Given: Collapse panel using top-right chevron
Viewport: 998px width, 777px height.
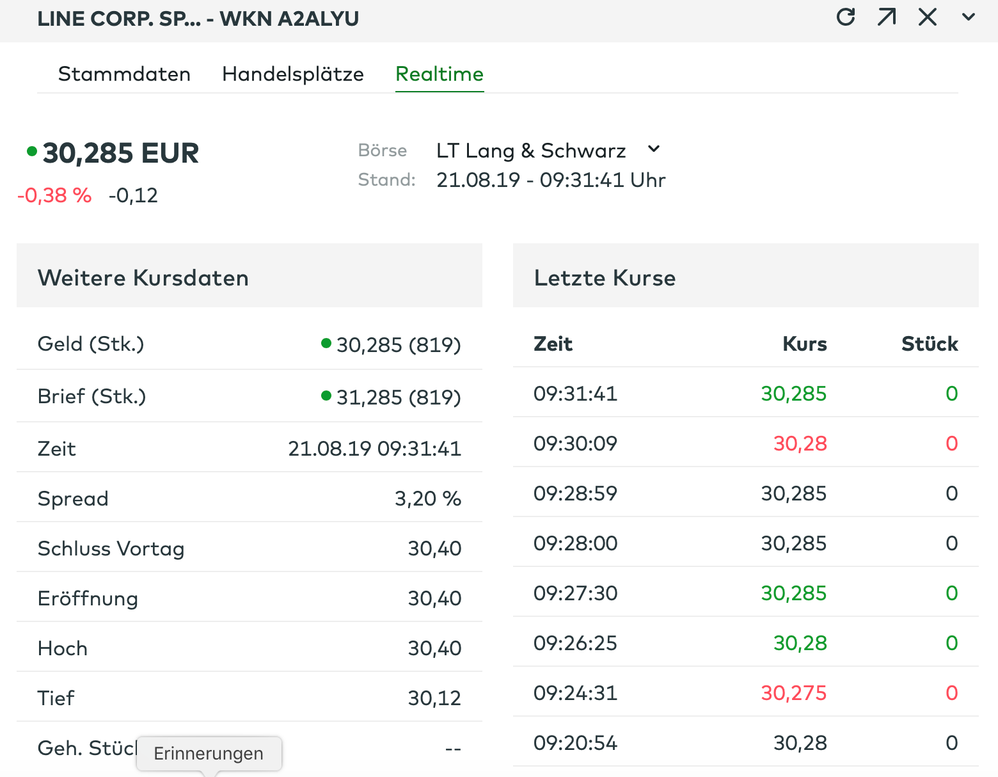Looking at the screenshot, I should click(x=968, y=17).
